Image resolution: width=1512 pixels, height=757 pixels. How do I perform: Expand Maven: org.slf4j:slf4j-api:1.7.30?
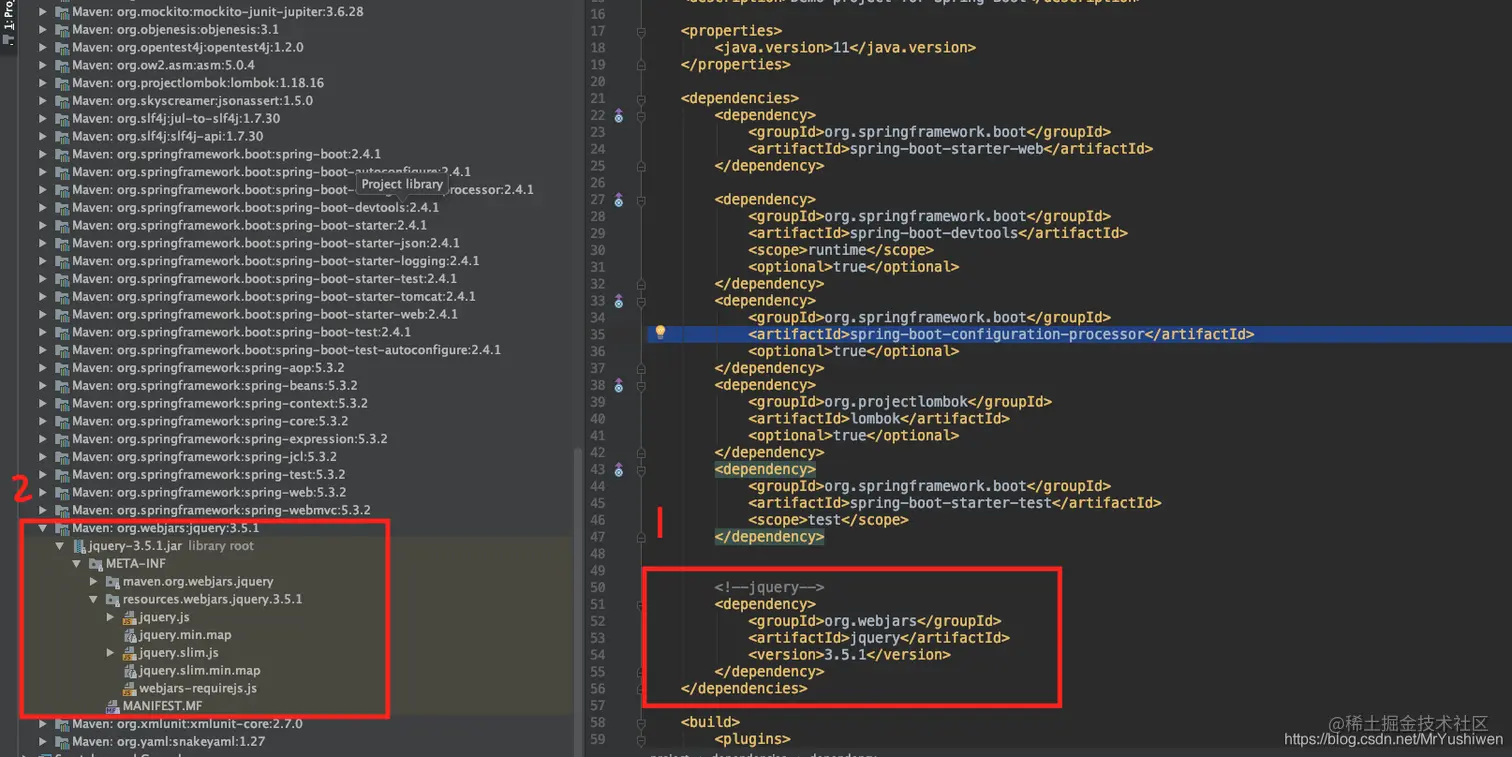[x=43, y=136]
